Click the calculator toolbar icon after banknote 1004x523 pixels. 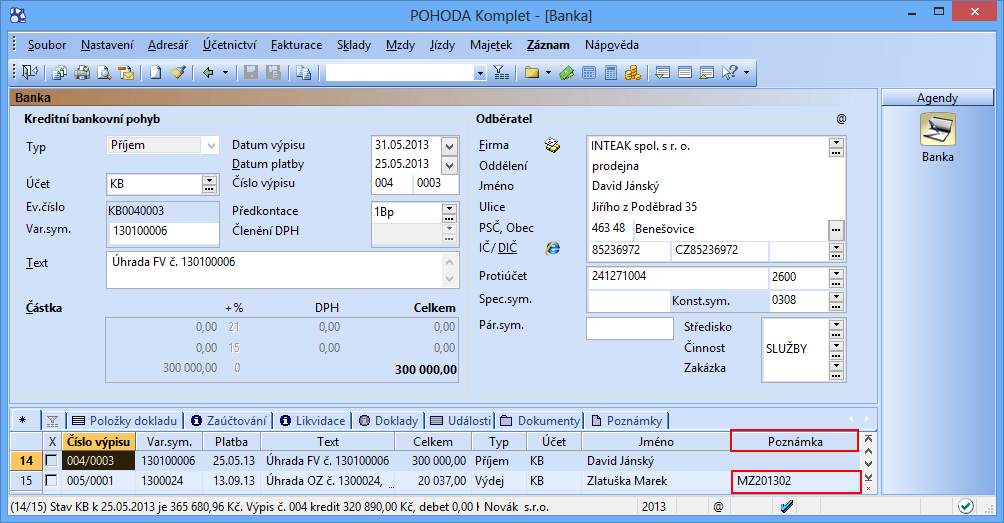pyautogui.click(x=589, y=73)
